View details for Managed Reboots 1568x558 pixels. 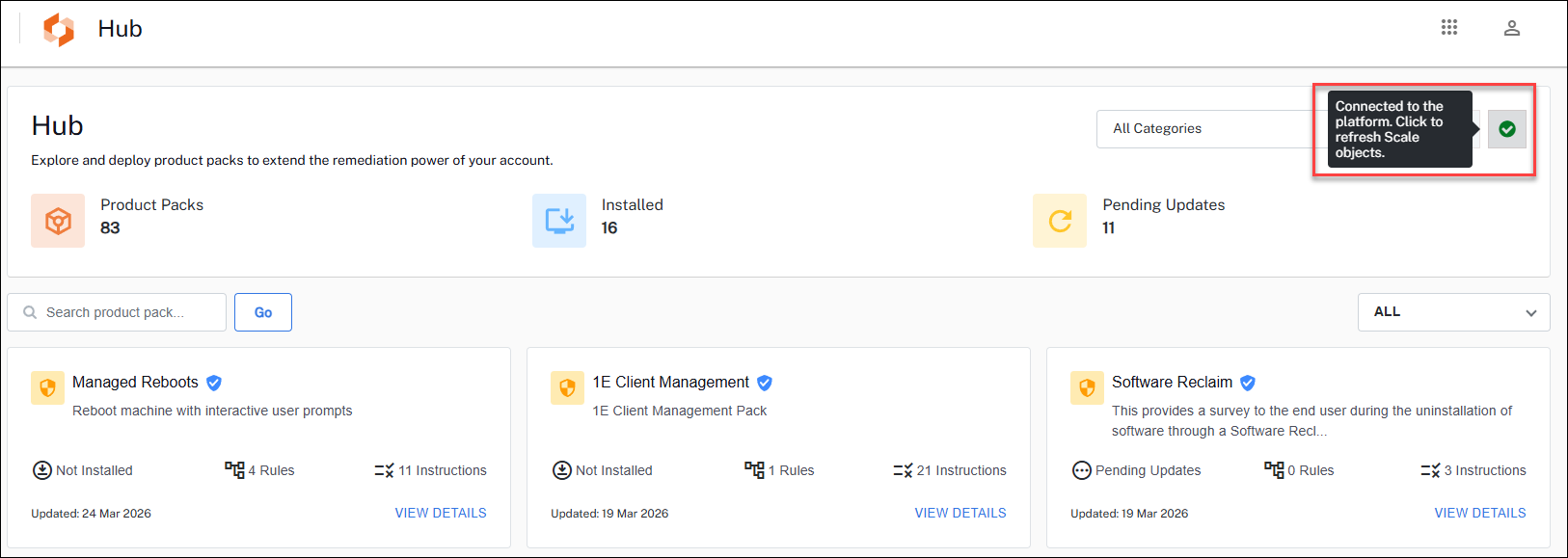(440, 513)
